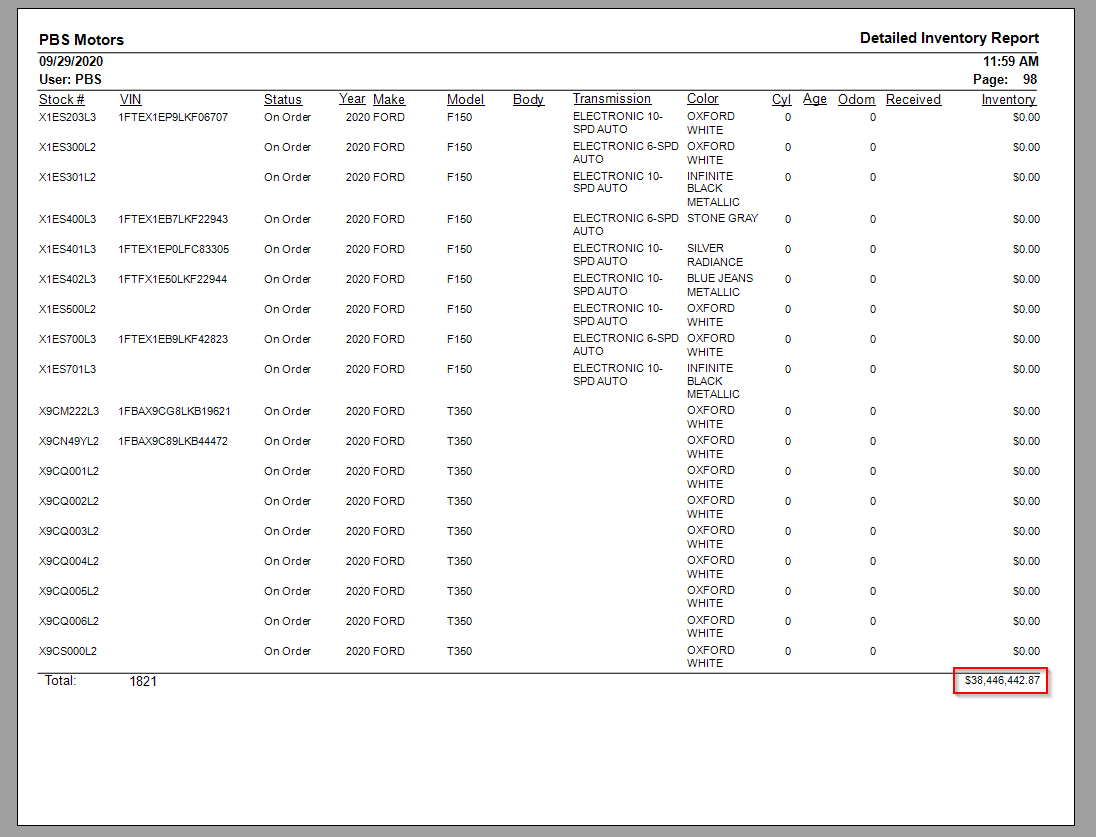Click the Stock # column header
The height and width of the screenshot is (837, 1096).
62,99
